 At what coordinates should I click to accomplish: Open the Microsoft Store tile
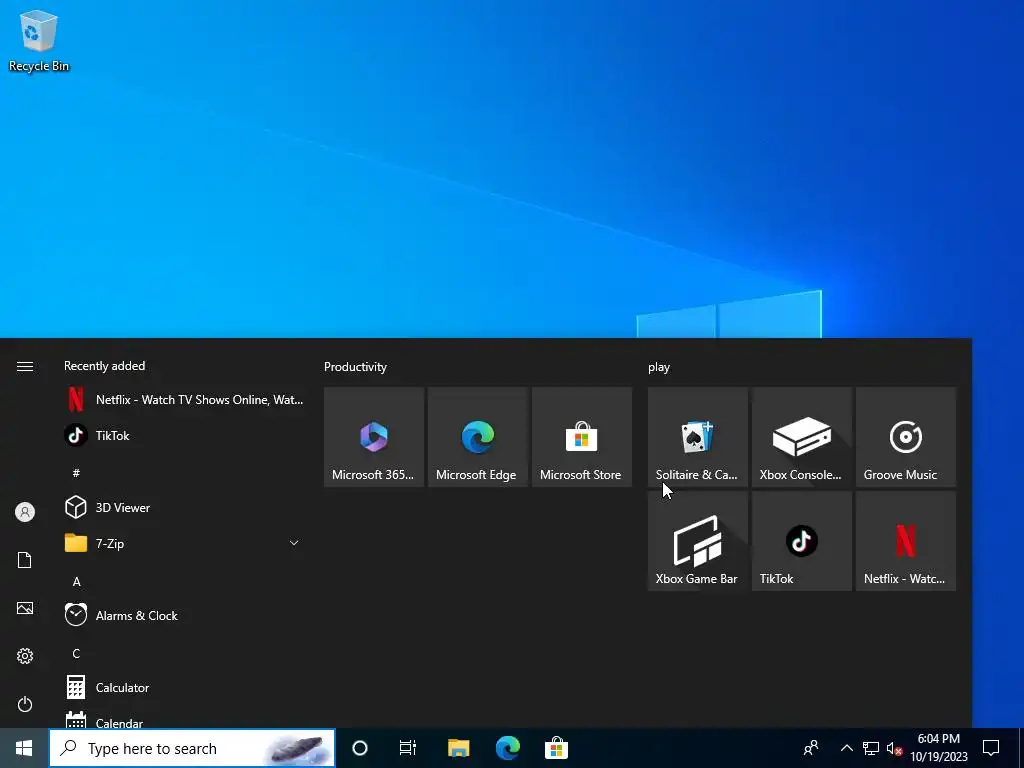click(x=582, y=437)
